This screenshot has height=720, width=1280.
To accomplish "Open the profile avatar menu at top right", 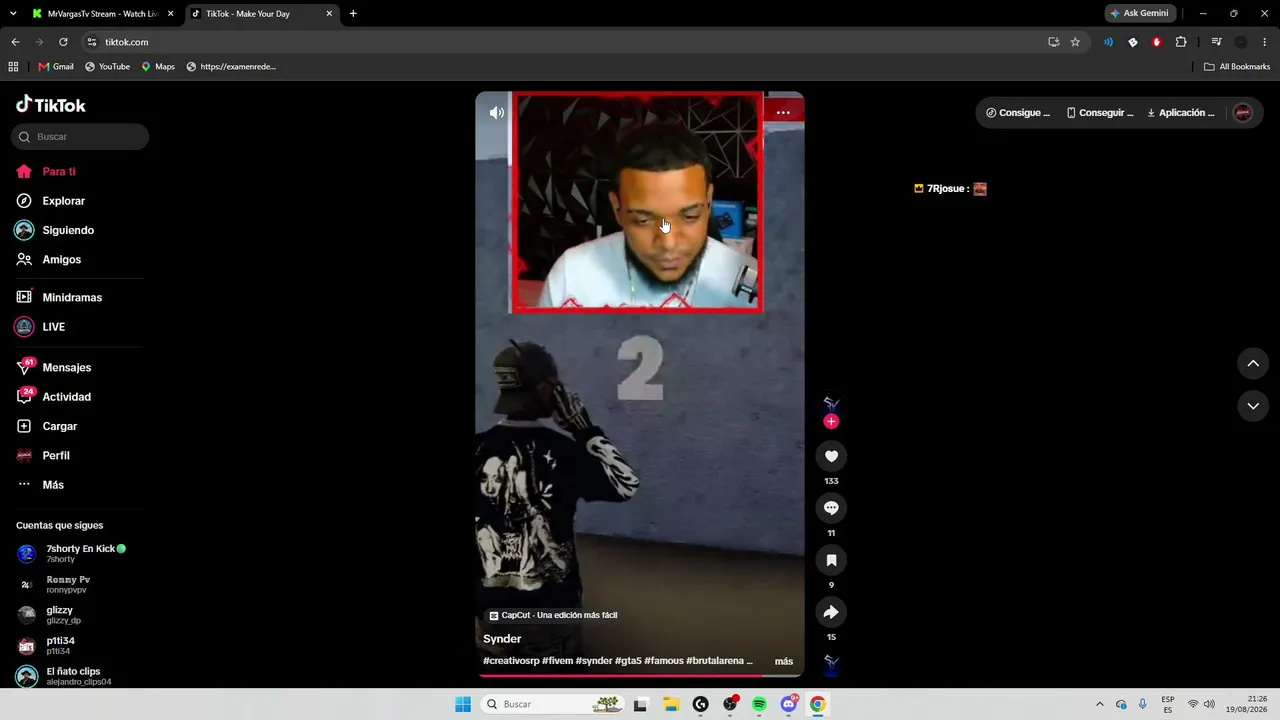I will tap(1243, 113).
